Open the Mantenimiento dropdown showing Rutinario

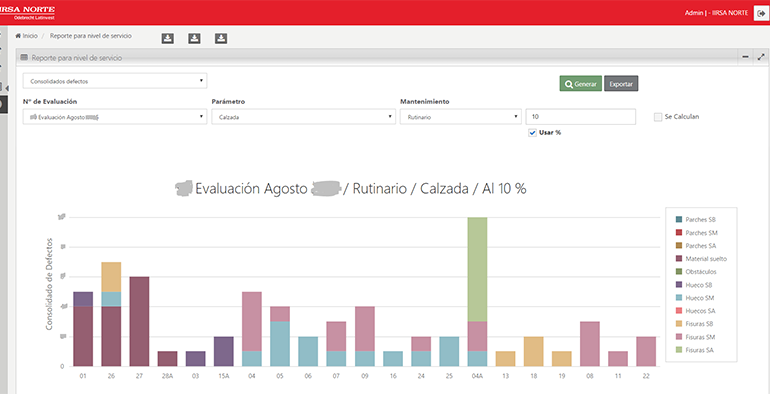[461, 117]
